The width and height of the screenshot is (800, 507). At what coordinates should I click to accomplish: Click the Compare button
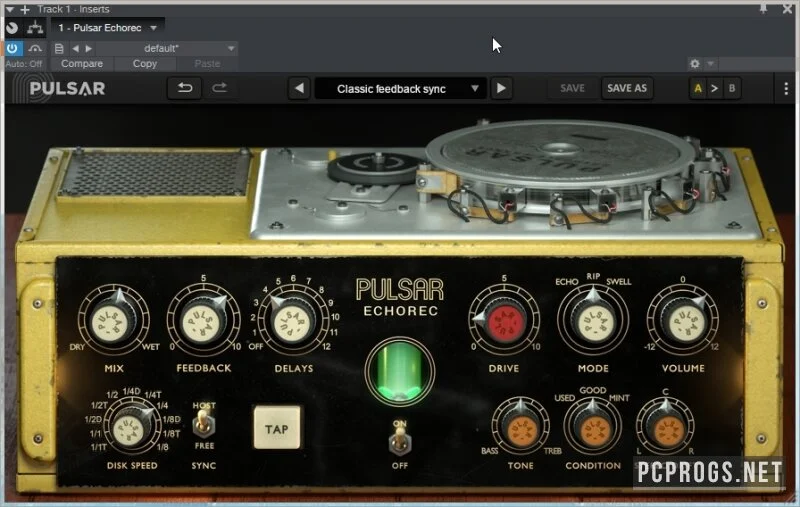(x=82, y=64)
